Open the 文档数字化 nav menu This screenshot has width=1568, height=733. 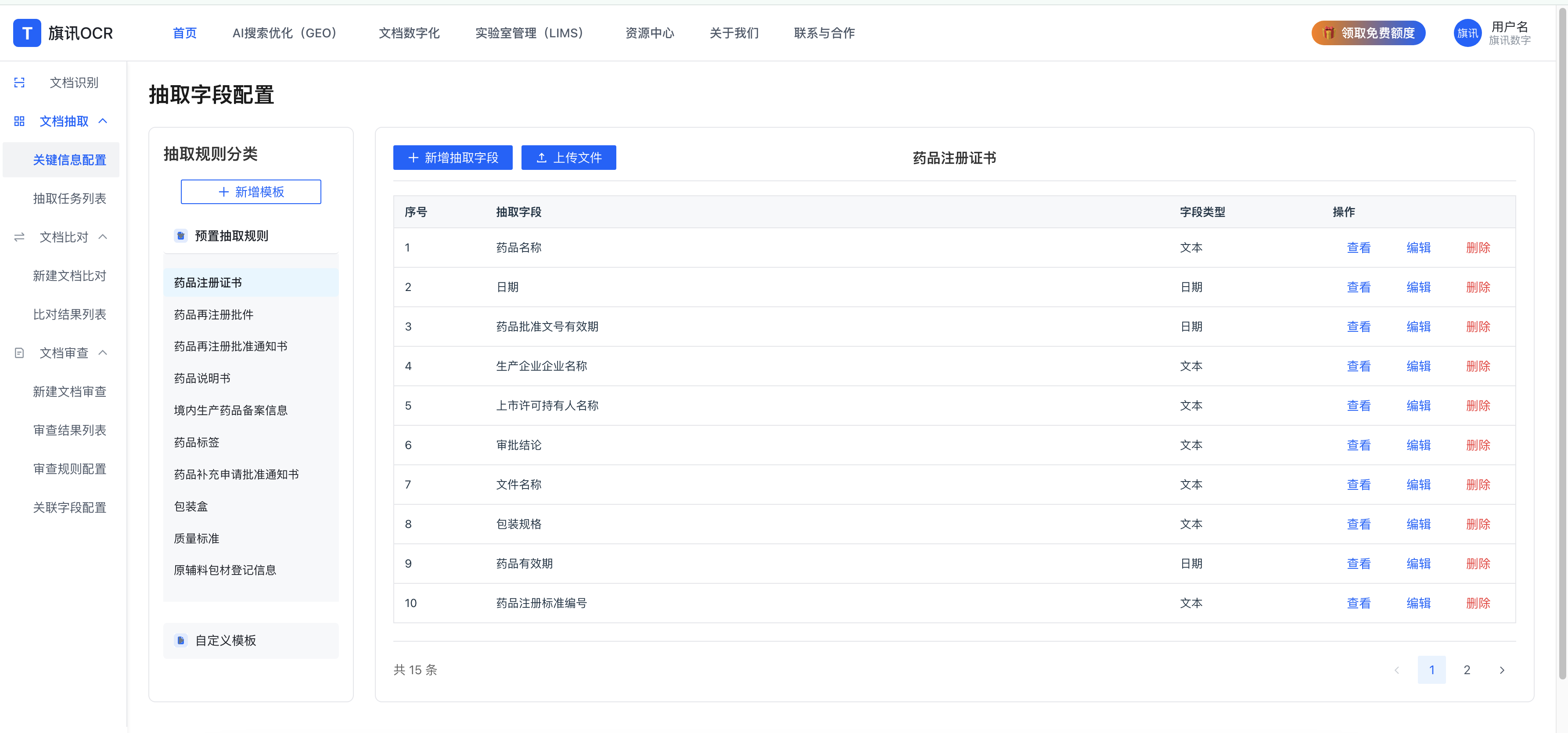(x=409, y=33)
